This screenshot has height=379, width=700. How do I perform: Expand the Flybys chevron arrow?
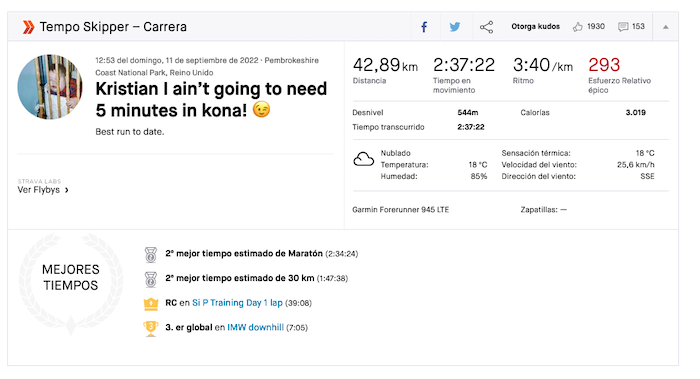[x=67, y=190]
